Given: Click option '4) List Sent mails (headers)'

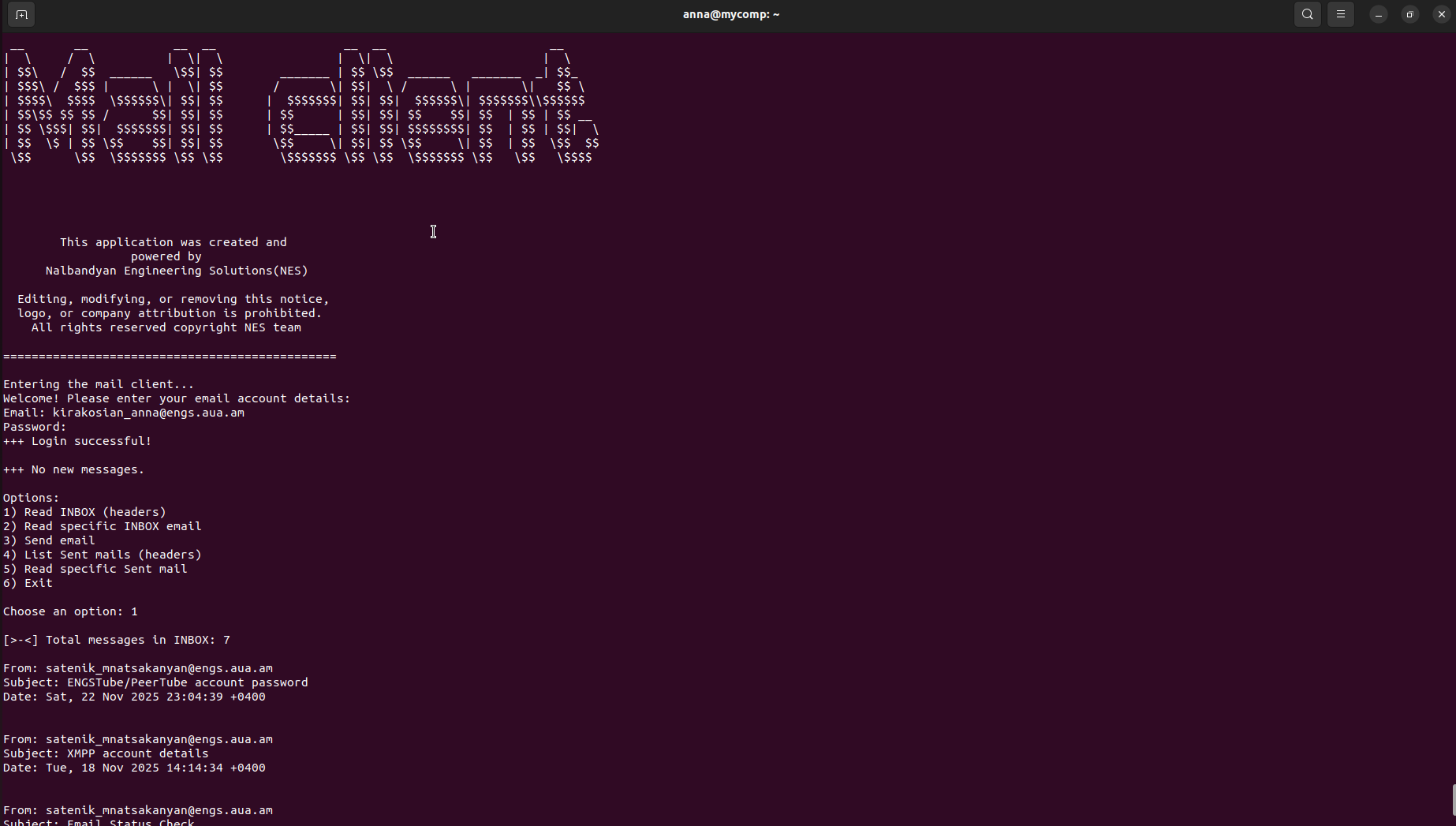Looking at the screenshot, I should coord(103,555).
